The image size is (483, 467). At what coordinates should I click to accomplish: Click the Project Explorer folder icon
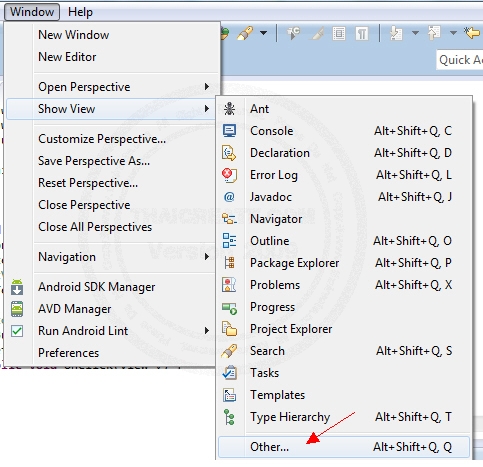click(x=229, y=329)
